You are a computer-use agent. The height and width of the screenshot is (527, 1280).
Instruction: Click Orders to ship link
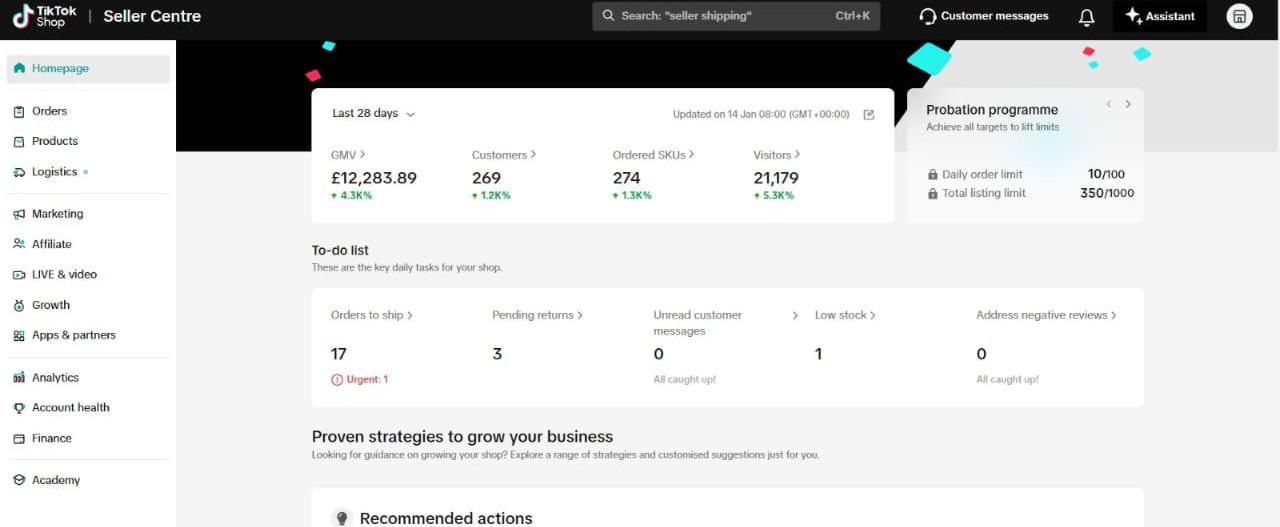371,315
